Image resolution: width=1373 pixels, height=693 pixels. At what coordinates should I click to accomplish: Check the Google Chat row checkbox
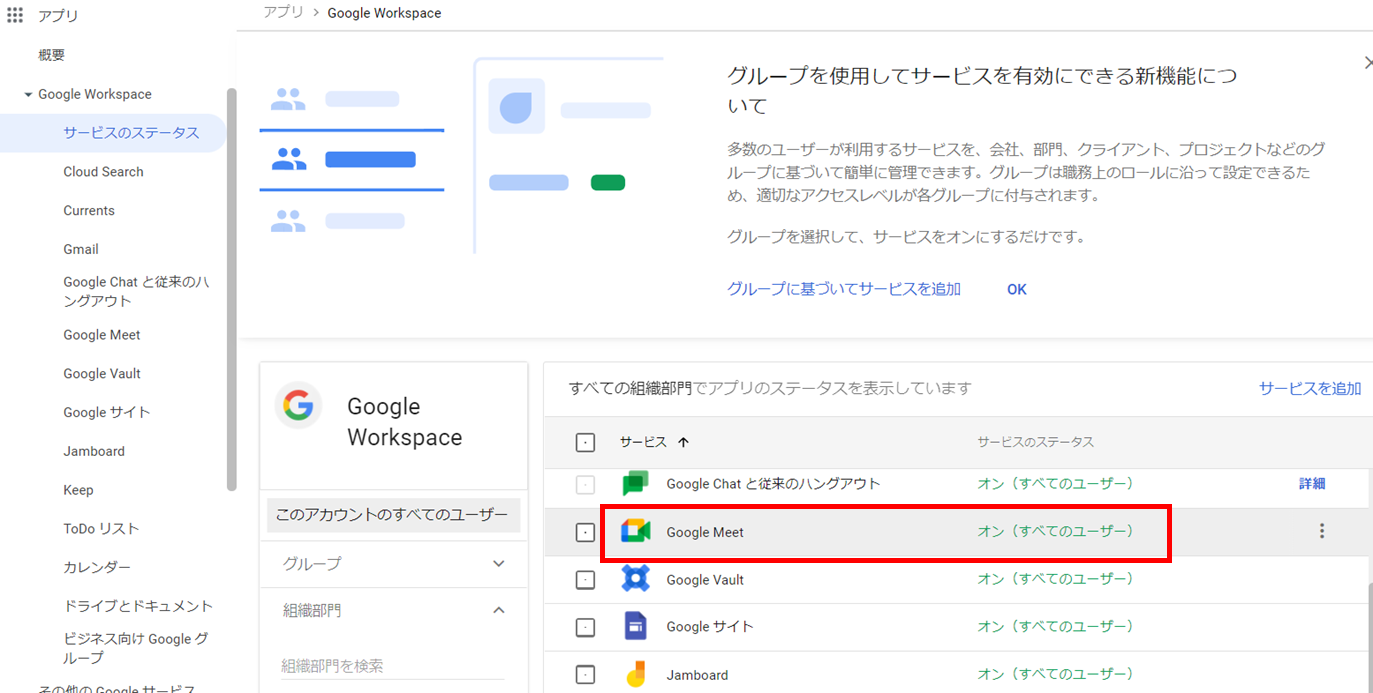pos(586,485)
